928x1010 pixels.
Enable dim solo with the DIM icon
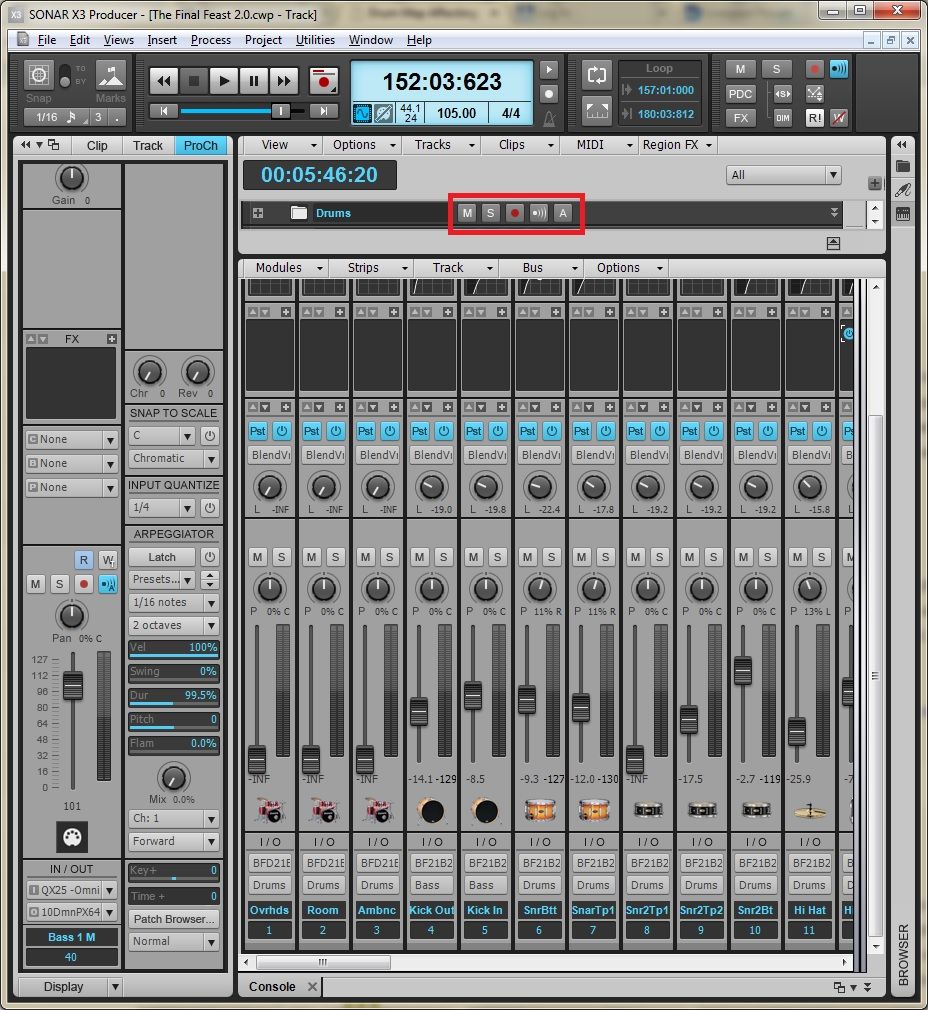[784, 117]
